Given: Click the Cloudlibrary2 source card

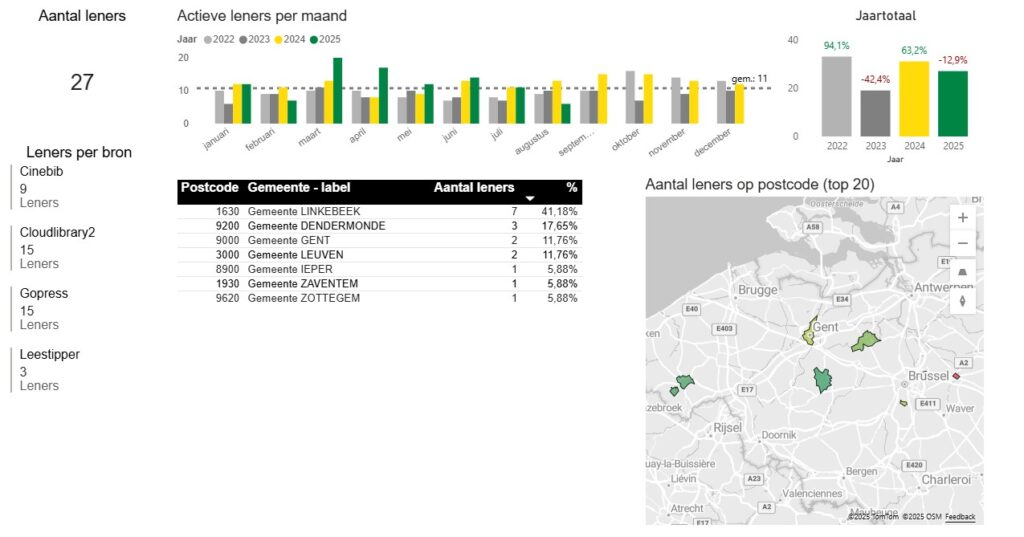Looking at the screenshot, I should point(58,248).
